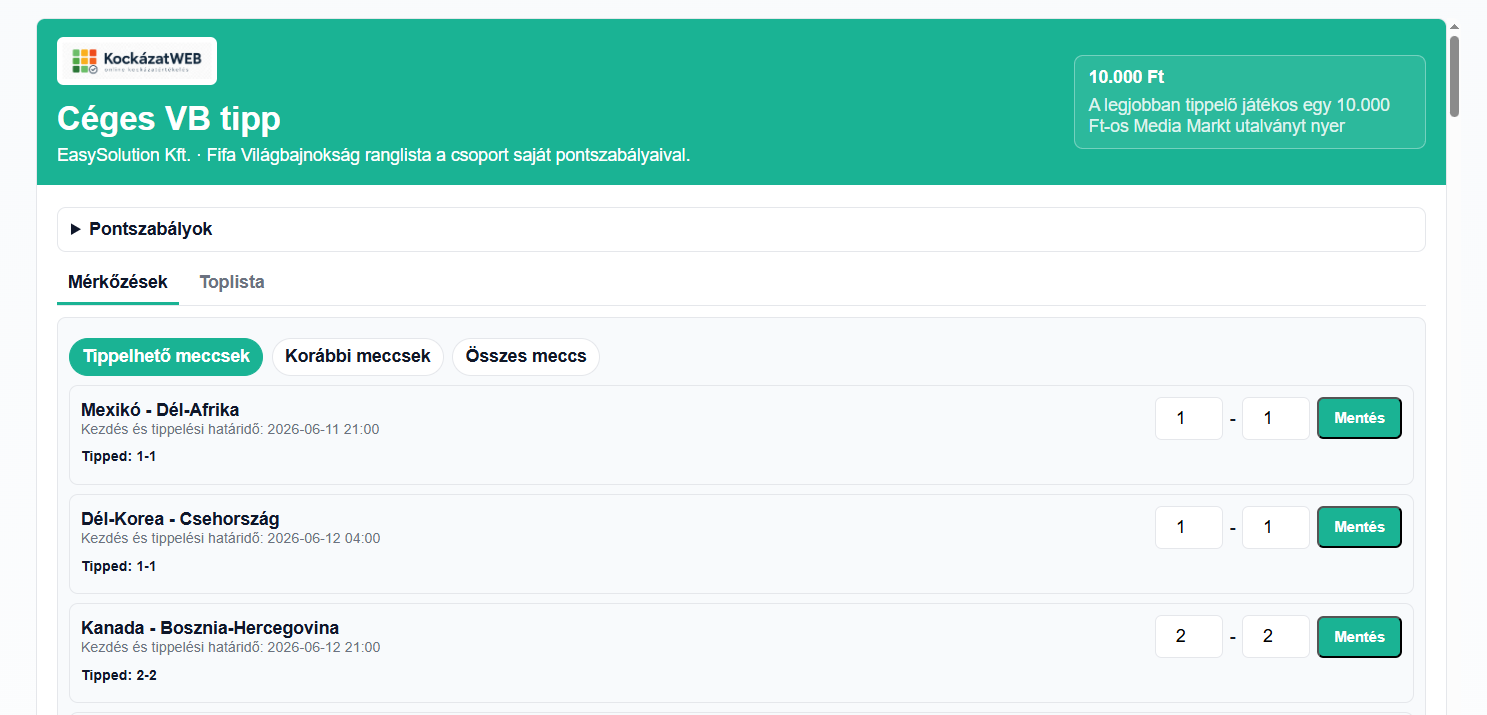Show Korábbi meccsek filter

358,357
